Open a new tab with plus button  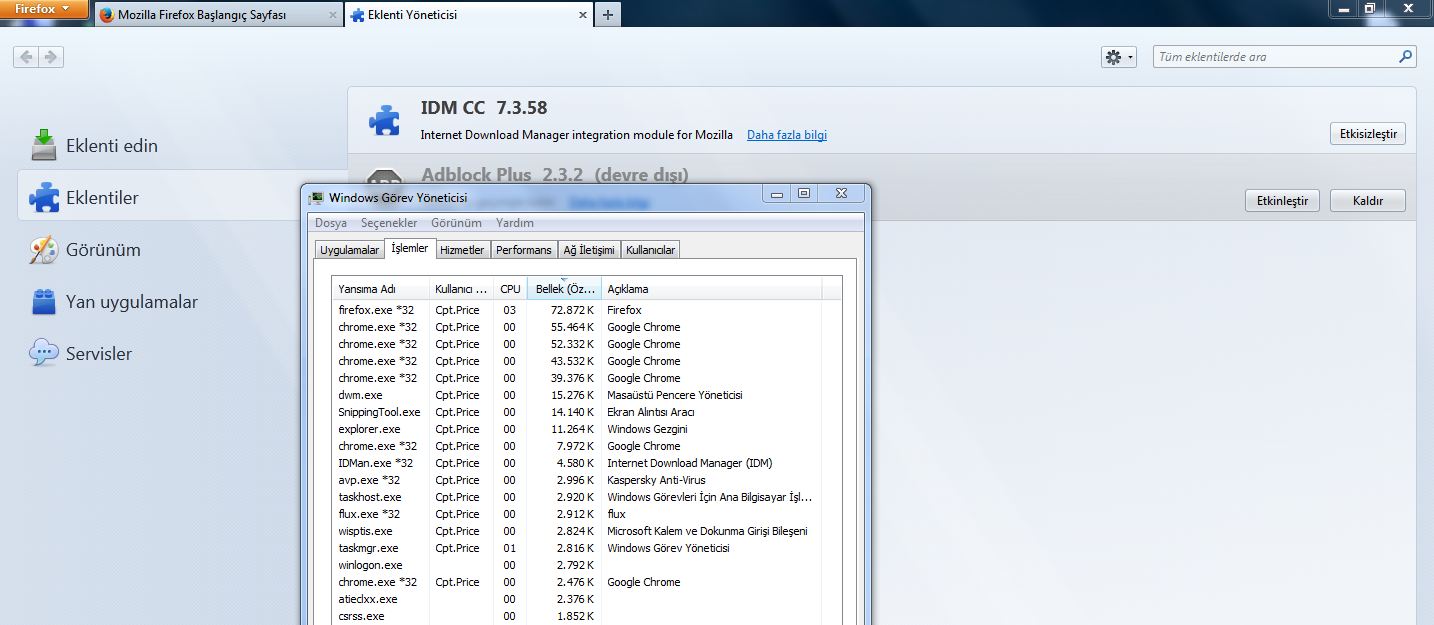pyautogui.click(x=608, y=15)
